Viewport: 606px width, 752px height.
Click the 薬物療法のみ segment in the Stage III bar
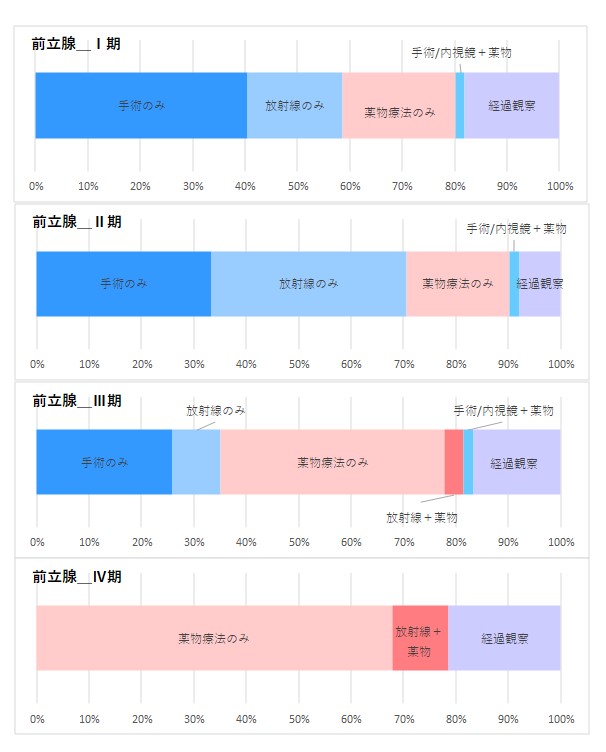(332, 462)
